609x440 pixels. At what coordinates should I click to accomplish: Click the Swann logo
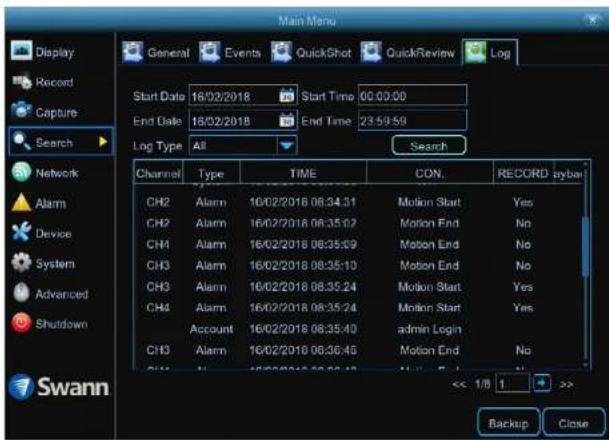pyautogui.click(x=59, y=387)
